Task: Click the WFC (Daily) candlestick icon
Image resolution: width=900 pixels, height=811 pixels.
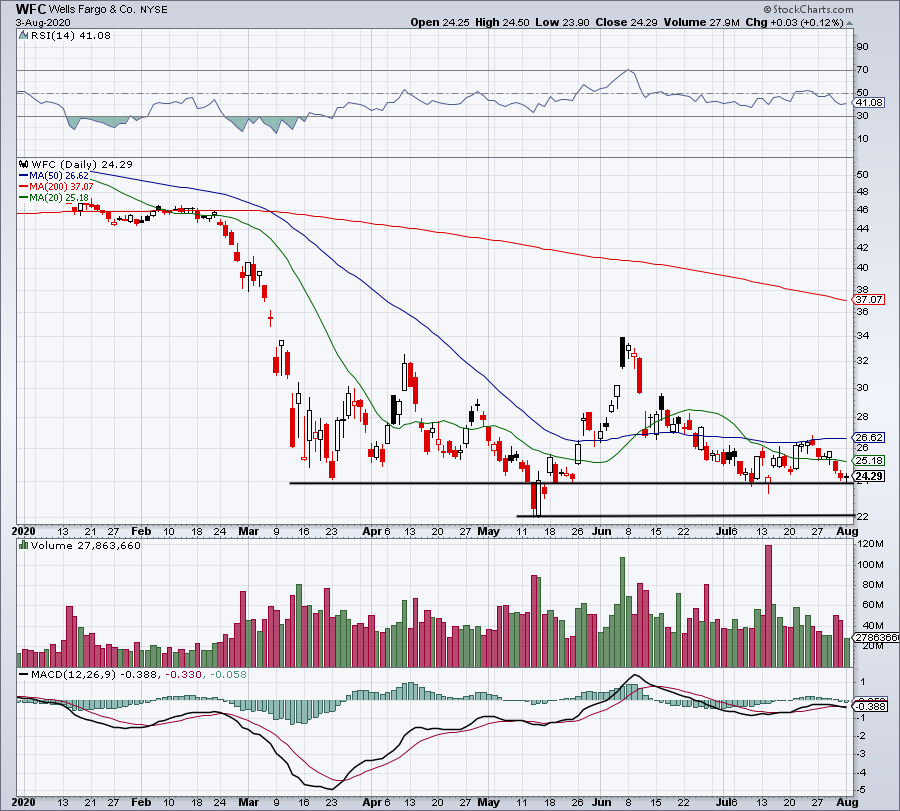Action: [x=24, y=164]
